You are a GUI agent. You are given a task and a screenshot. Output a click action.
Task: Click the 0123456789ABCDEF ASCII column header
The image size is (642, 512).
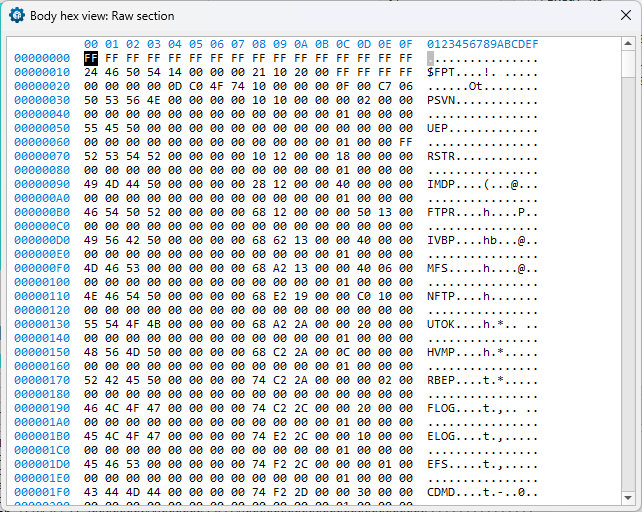tap(483, 44)
